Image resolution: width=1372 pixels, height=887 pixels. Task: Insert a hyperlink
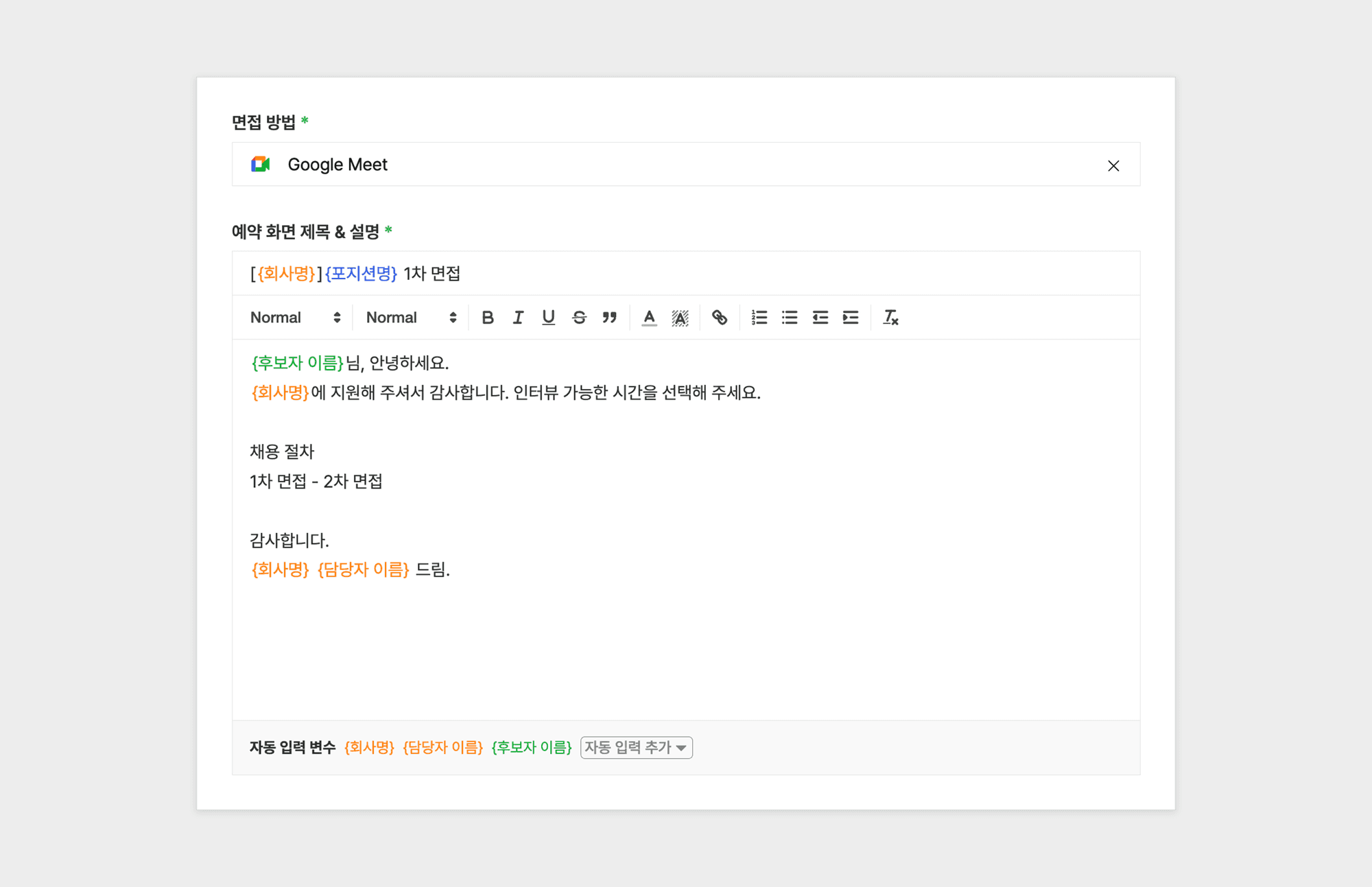coord(719,318)
